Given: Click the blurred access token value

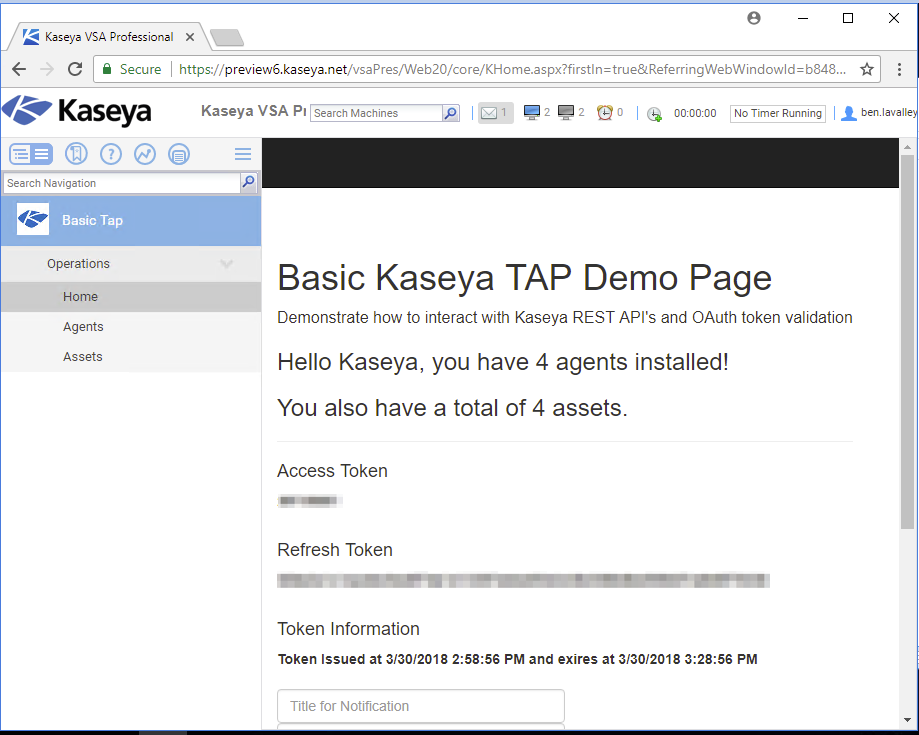Looking at the screenshot, I should 309,501.
